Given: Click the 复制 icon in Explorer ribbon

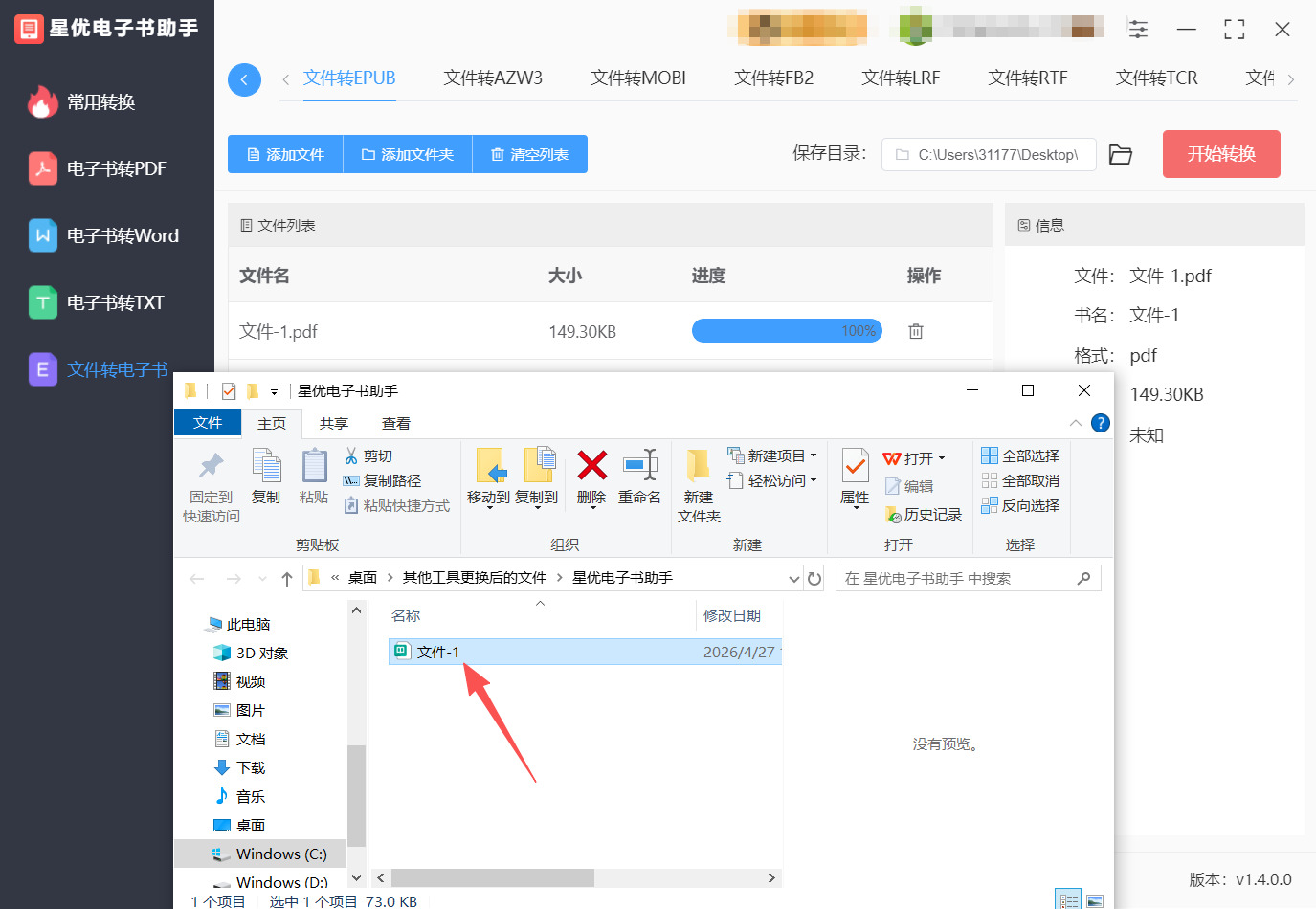Looking at the screenshot, I should point(266,466).
